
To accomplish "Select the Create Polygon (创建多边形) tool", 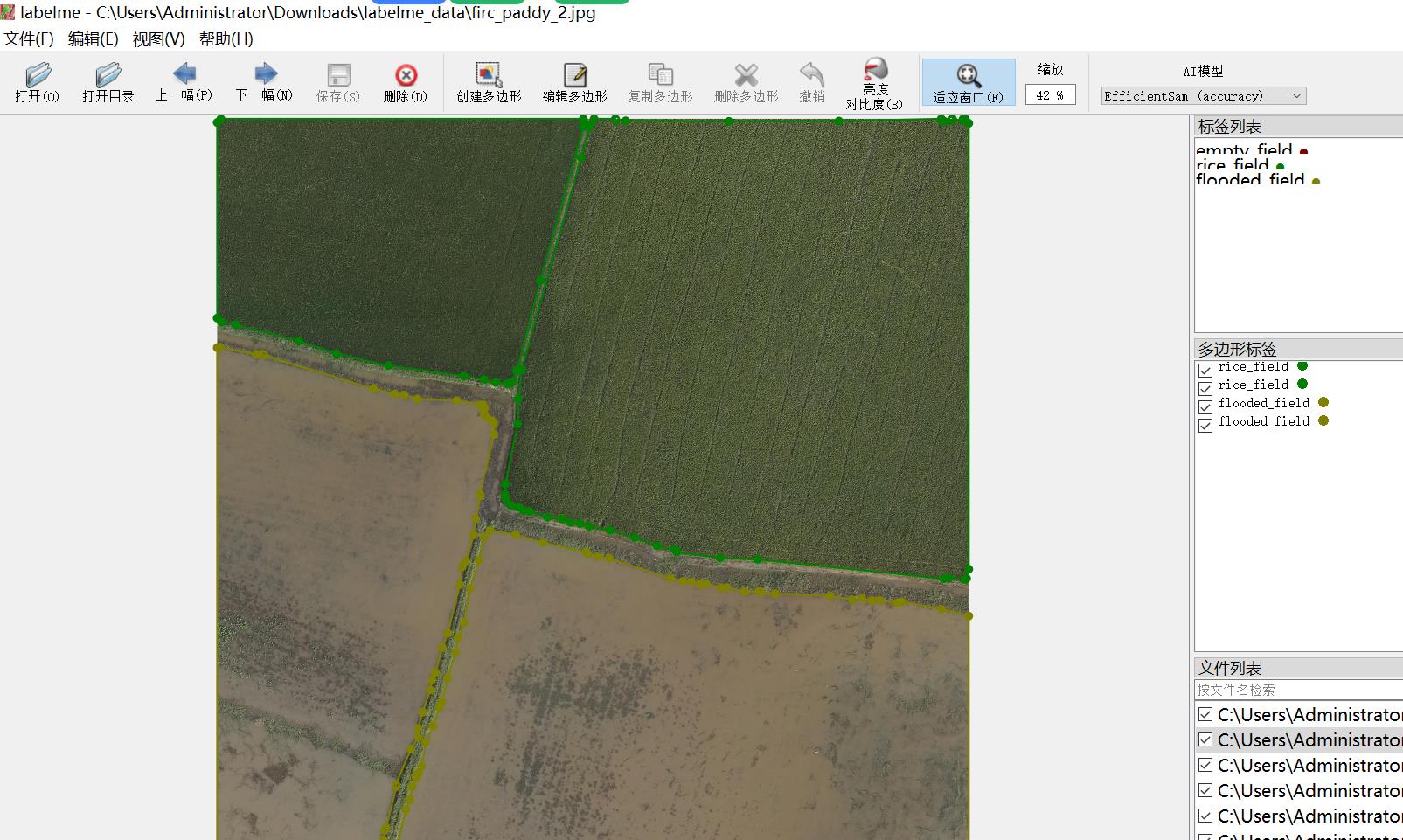I will pos(489,82).
